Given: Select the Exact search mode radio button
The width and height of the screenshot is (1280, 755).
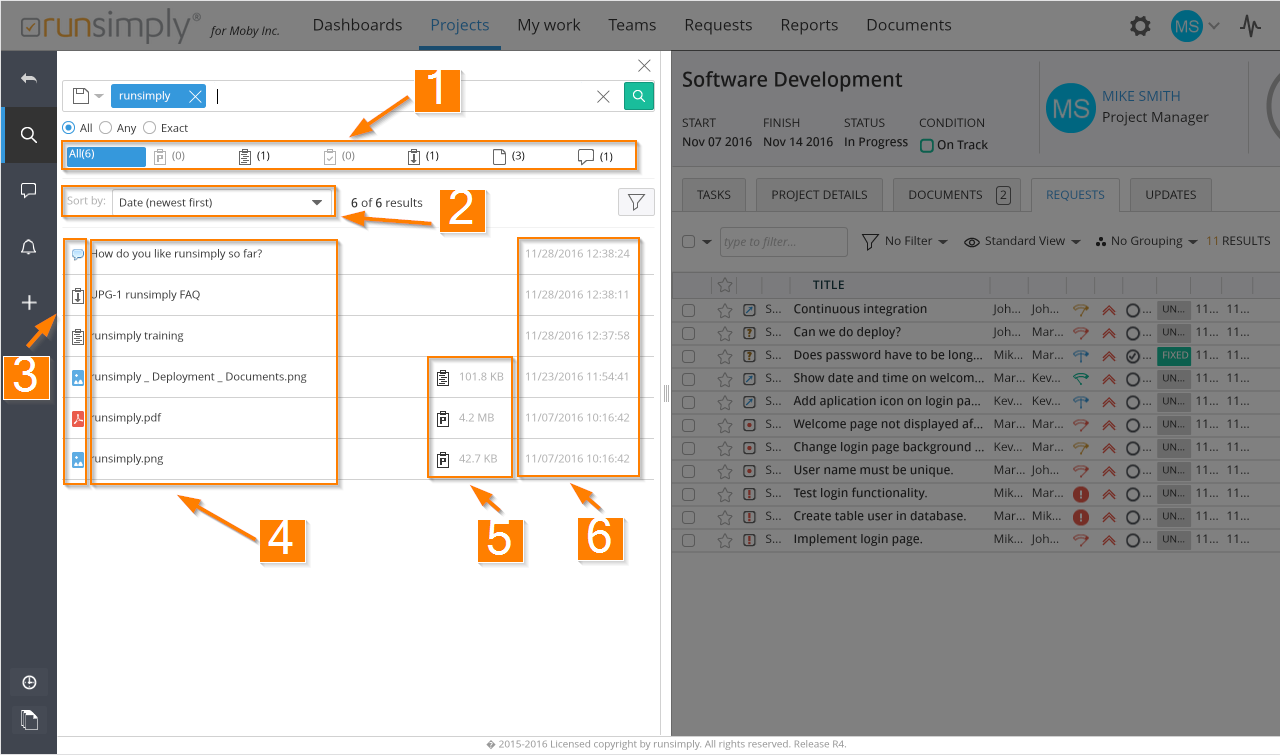Looking at the screenshot, I should pyautogui.click(x=150, y=128).
